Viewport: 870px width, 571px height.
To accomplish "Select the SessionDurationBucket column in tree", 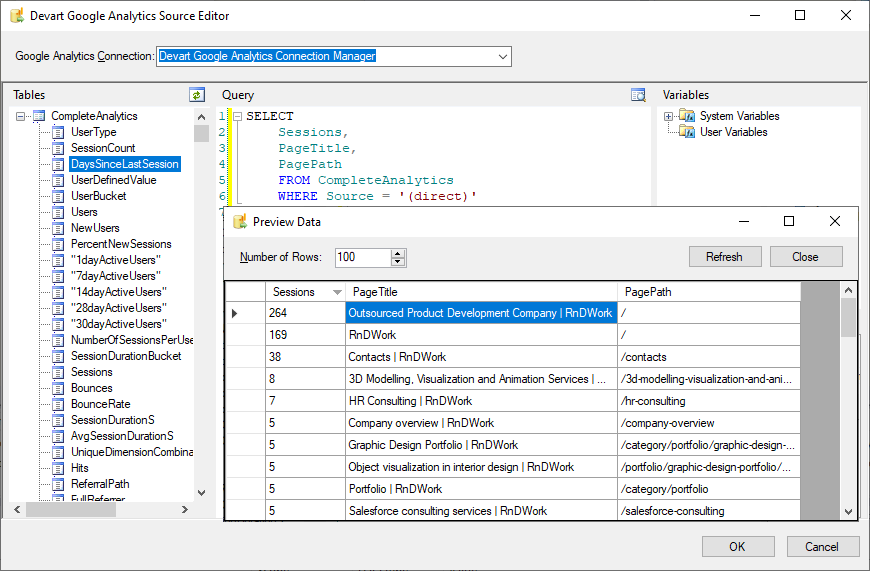I will 126,356.
